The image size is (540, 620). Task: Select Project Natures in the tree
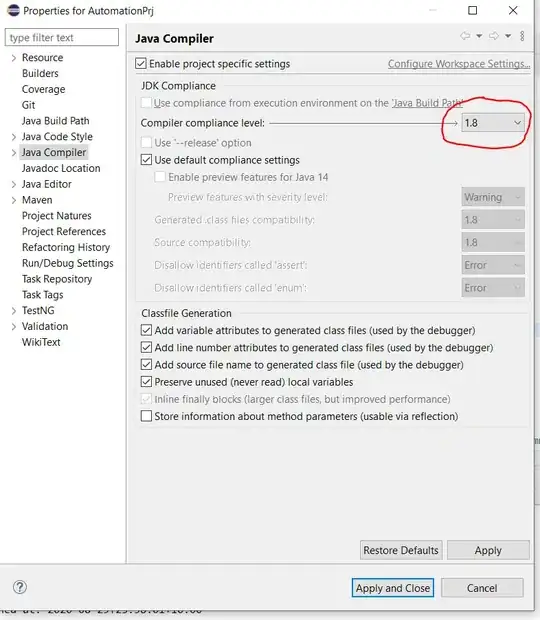click(57, 215)
